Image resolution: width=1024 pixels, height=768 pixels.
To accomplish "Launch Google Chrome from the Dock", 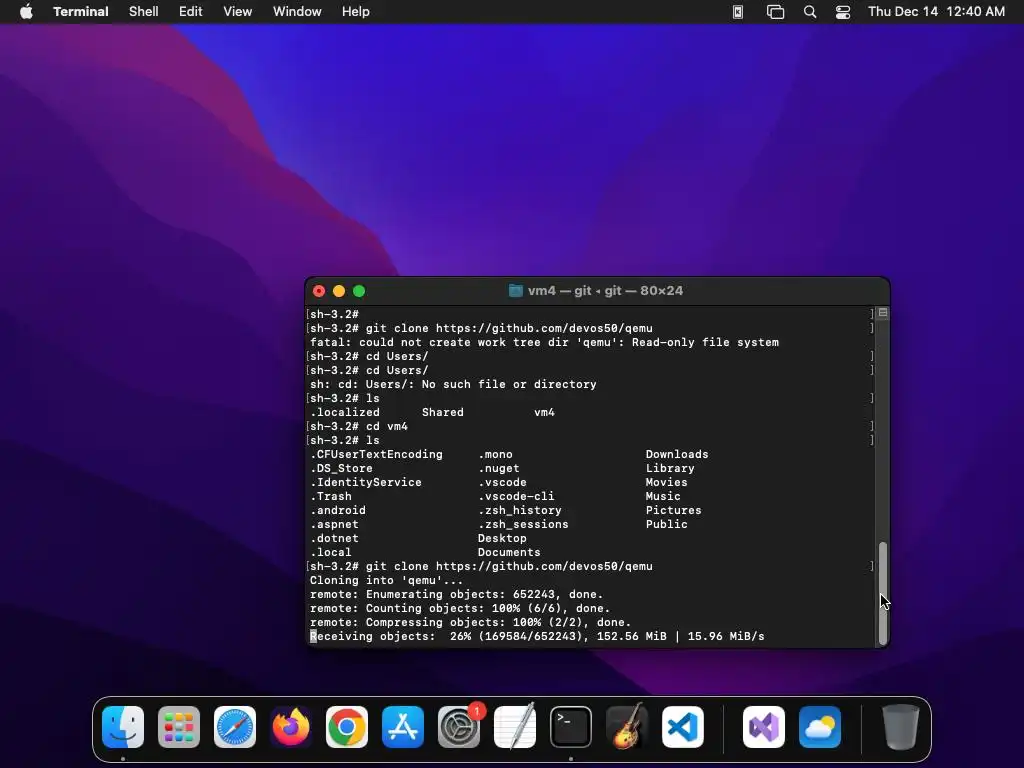I will pyautogui.click(x=347, y=727).
